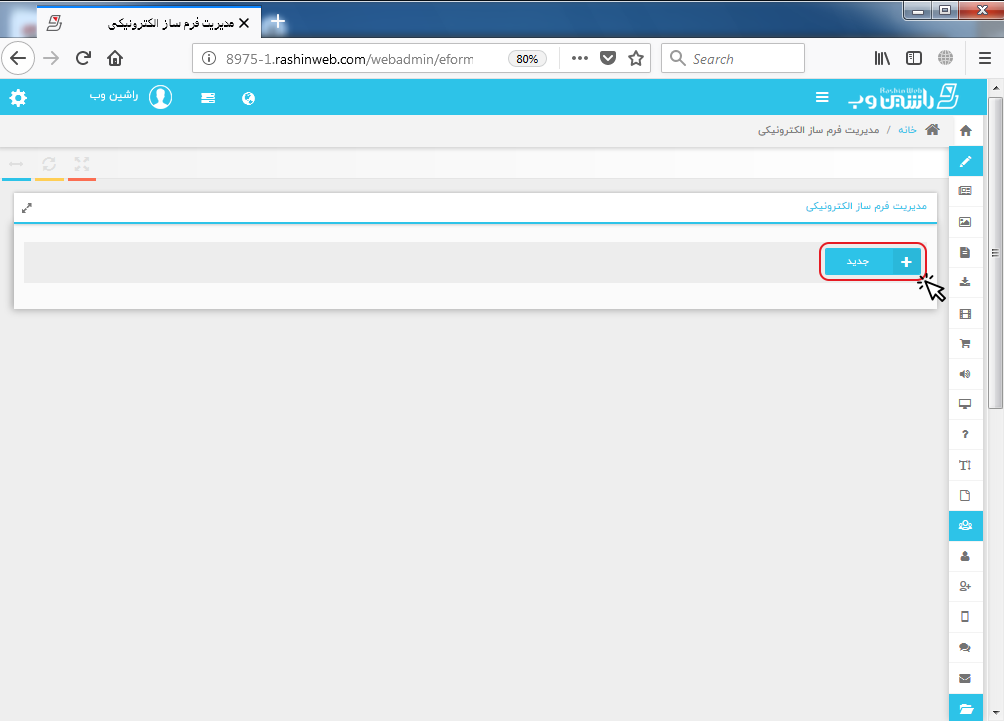This screenshot has height=721, width=1004.
Task: Click the browser Search box
Action: 733,58
